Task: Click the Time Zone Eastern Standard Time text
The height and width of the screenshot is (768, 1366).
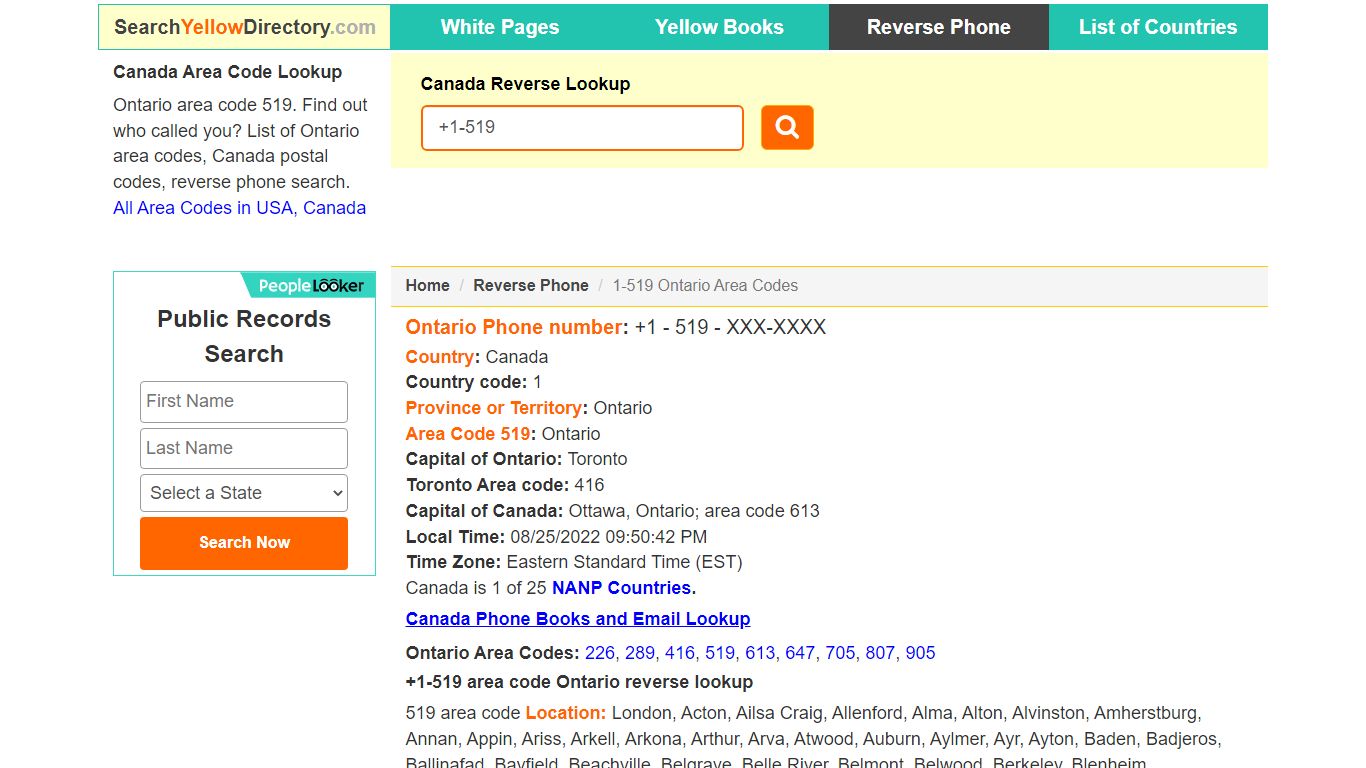Action: (624, 562)
